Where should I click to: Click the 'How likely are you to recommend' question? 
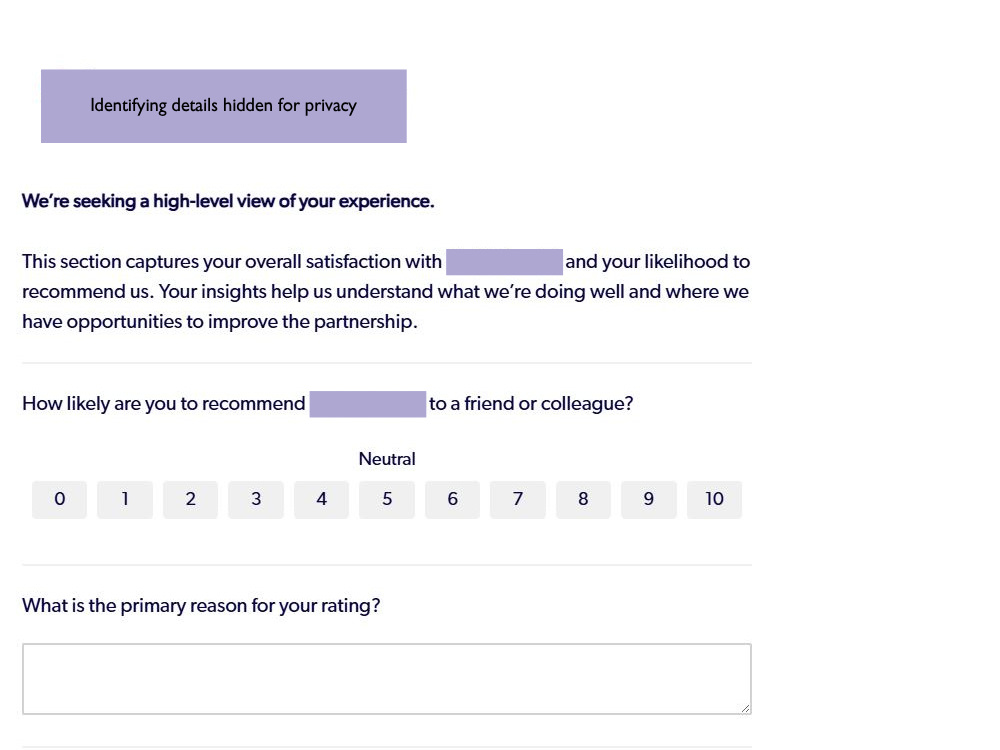coord(328,404)
